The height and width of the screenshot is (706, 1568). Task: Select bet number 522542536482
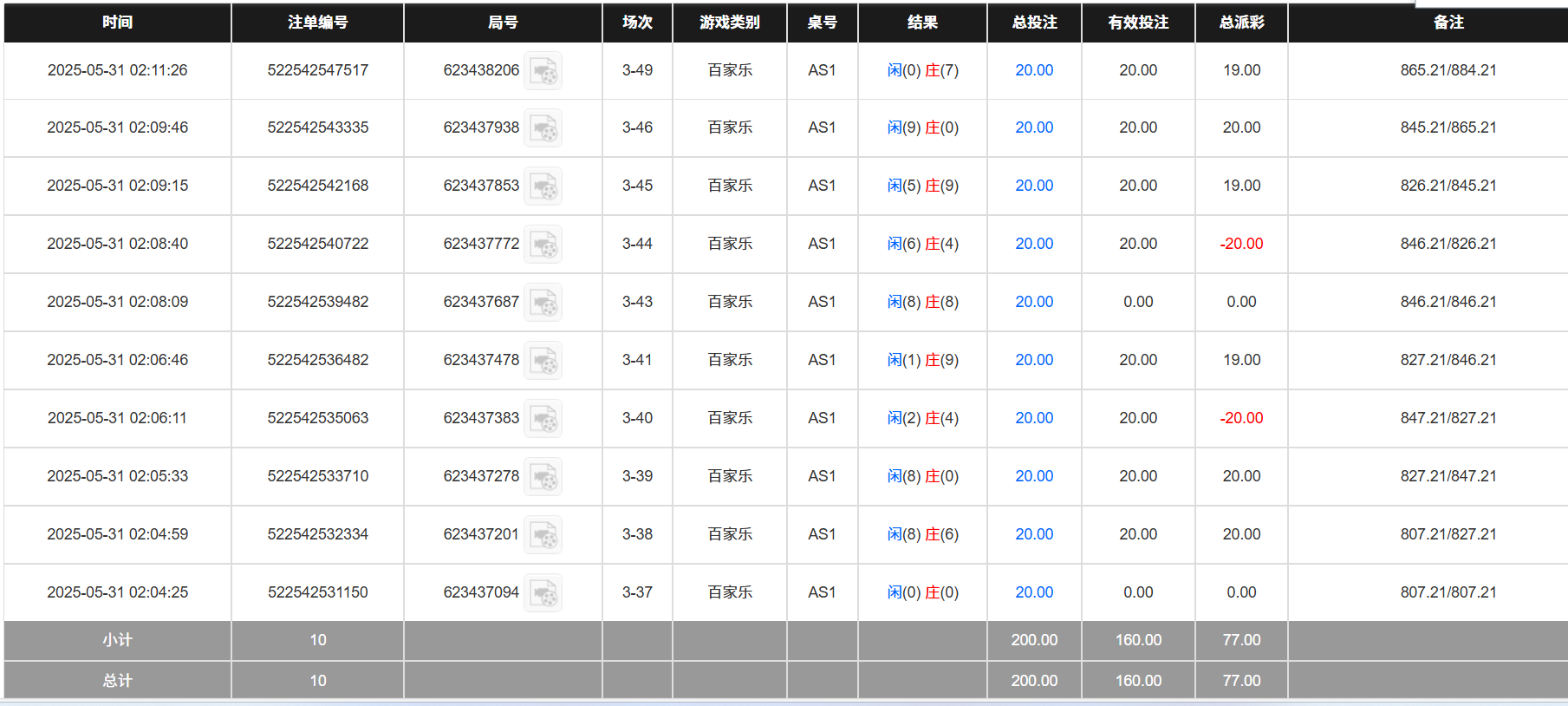click(317, 360)
